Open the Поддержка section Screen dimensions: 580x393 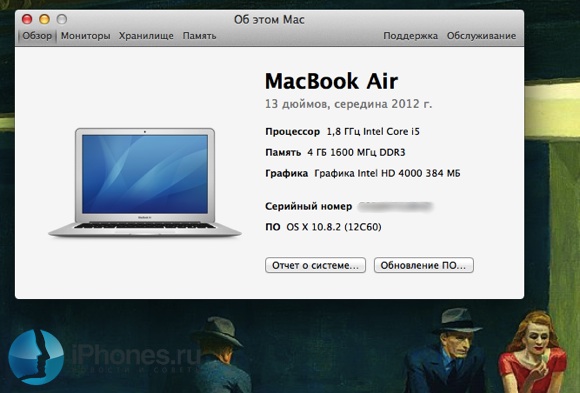[x=410, y=36]
